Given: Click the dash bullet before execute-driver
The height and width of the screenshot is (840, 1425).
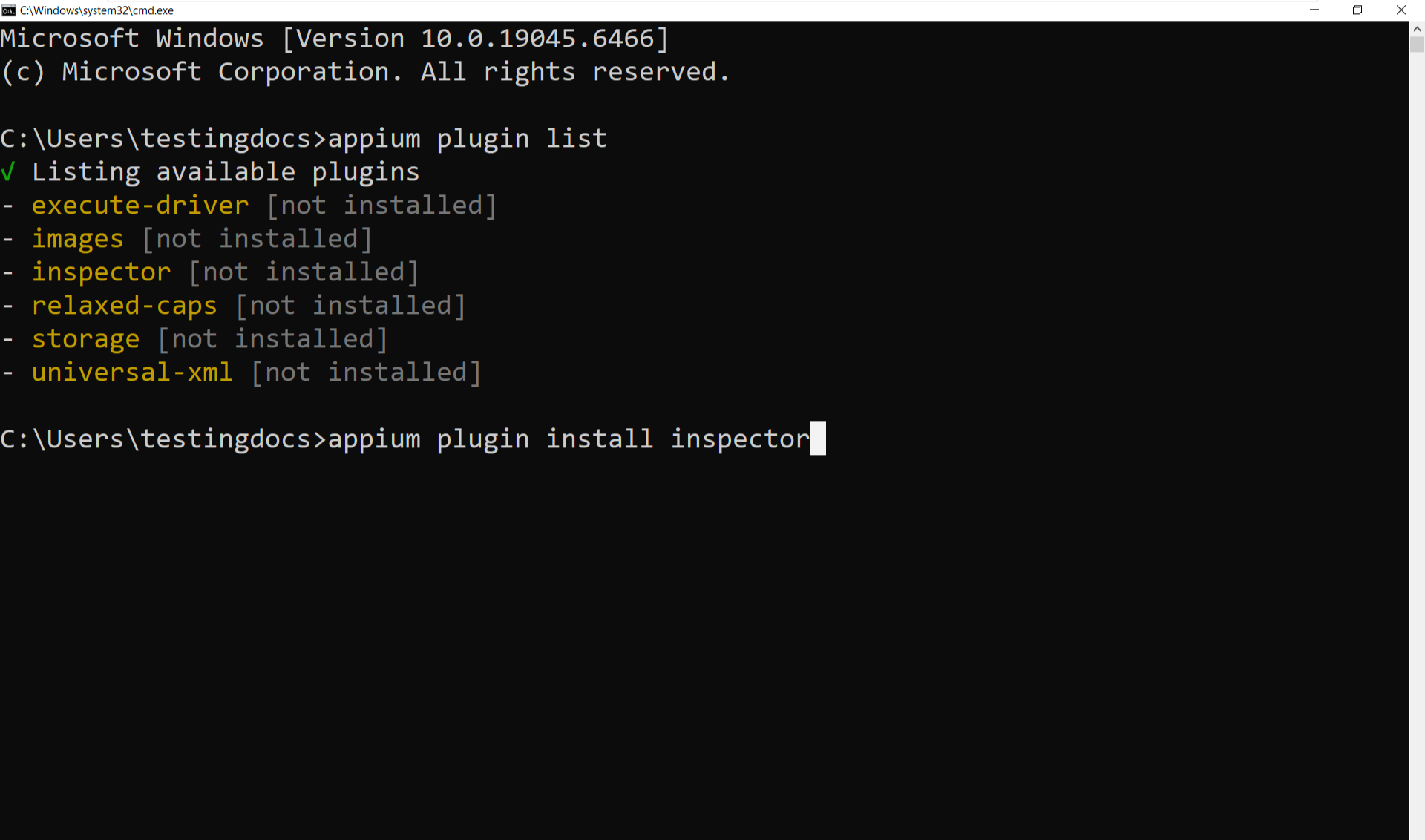Looking at the screenshot, I should (x=8, y=205).
